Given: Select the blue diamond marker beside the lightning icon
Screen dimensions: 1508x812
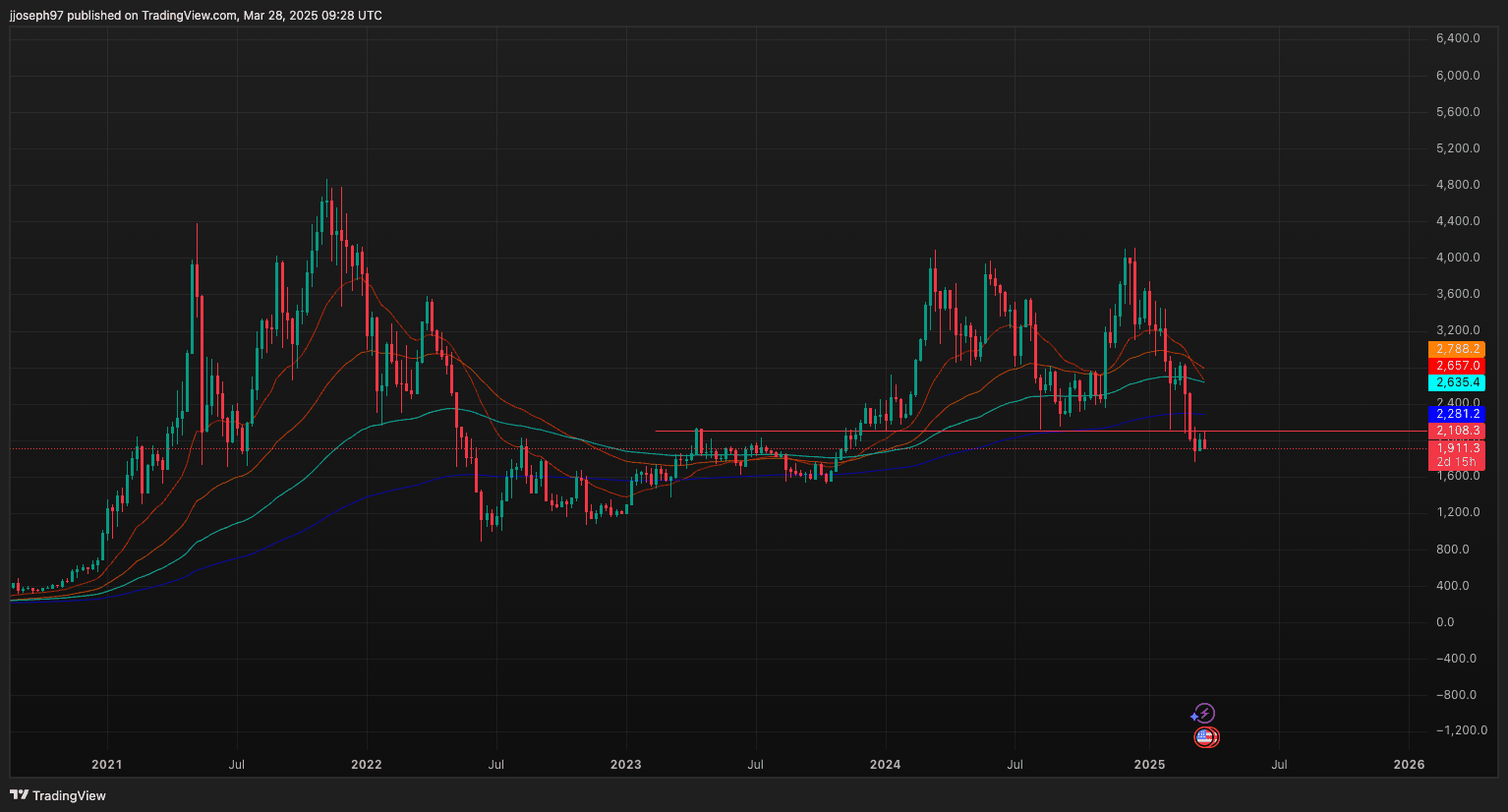Looking at the screenshot, I should click(1194, 716).
